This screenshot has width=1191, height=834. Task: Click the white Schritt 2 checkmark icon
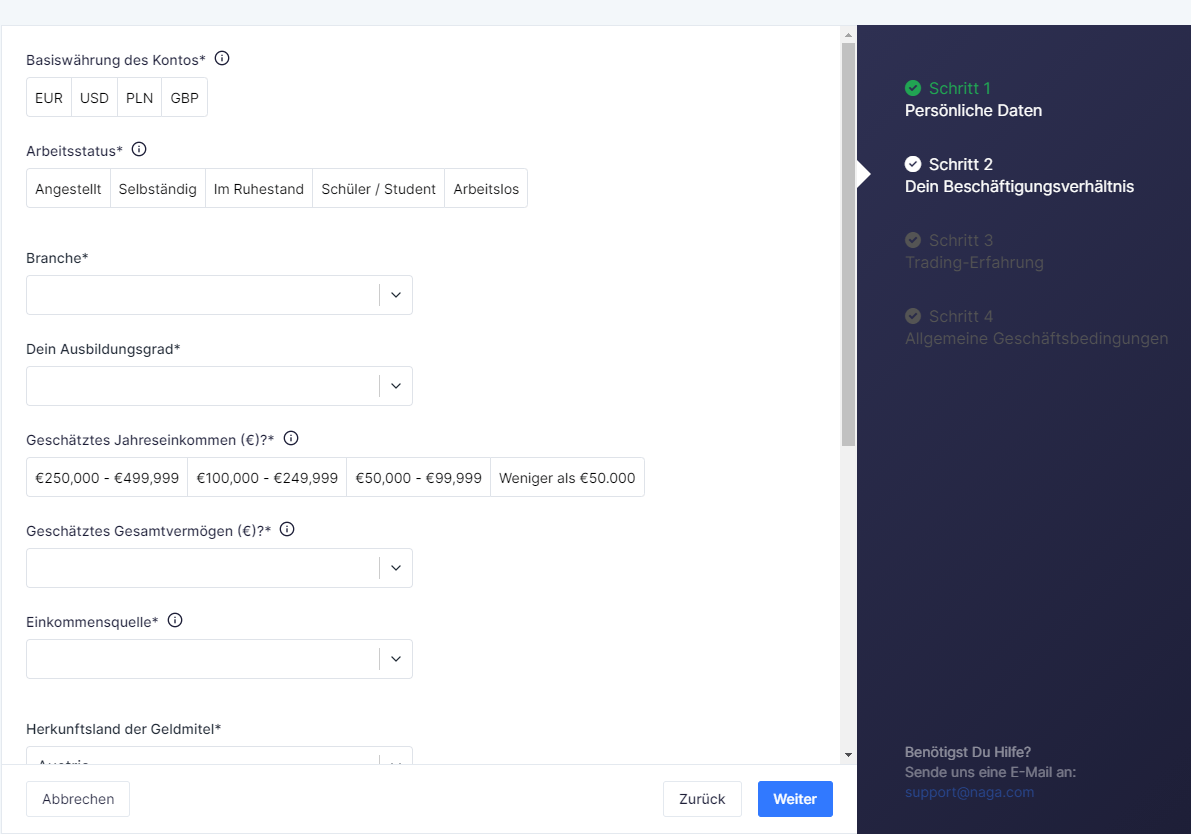[912, 164]
